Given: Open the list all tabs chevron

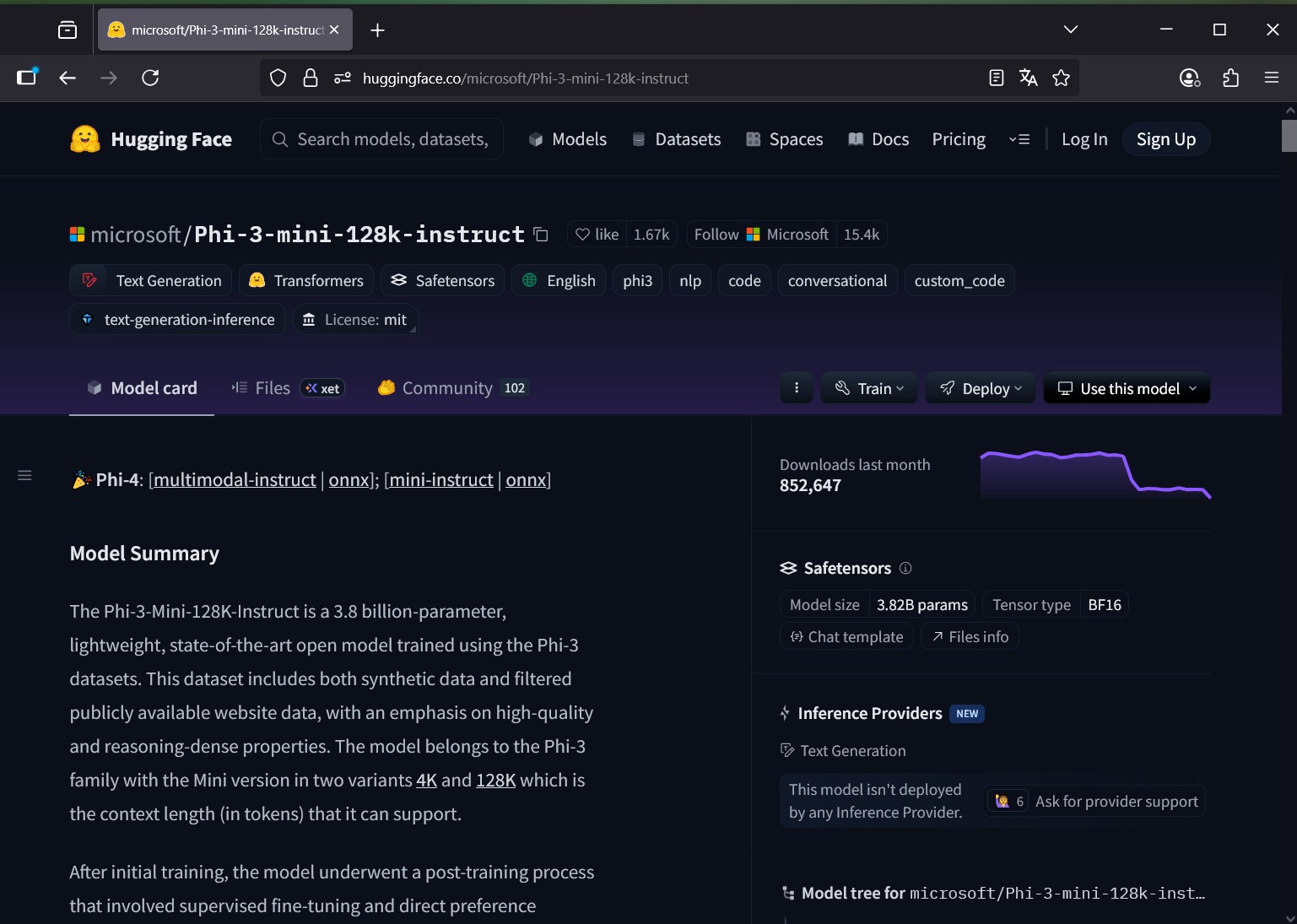Looking at the screenshot, I should tap(1070, 30).
